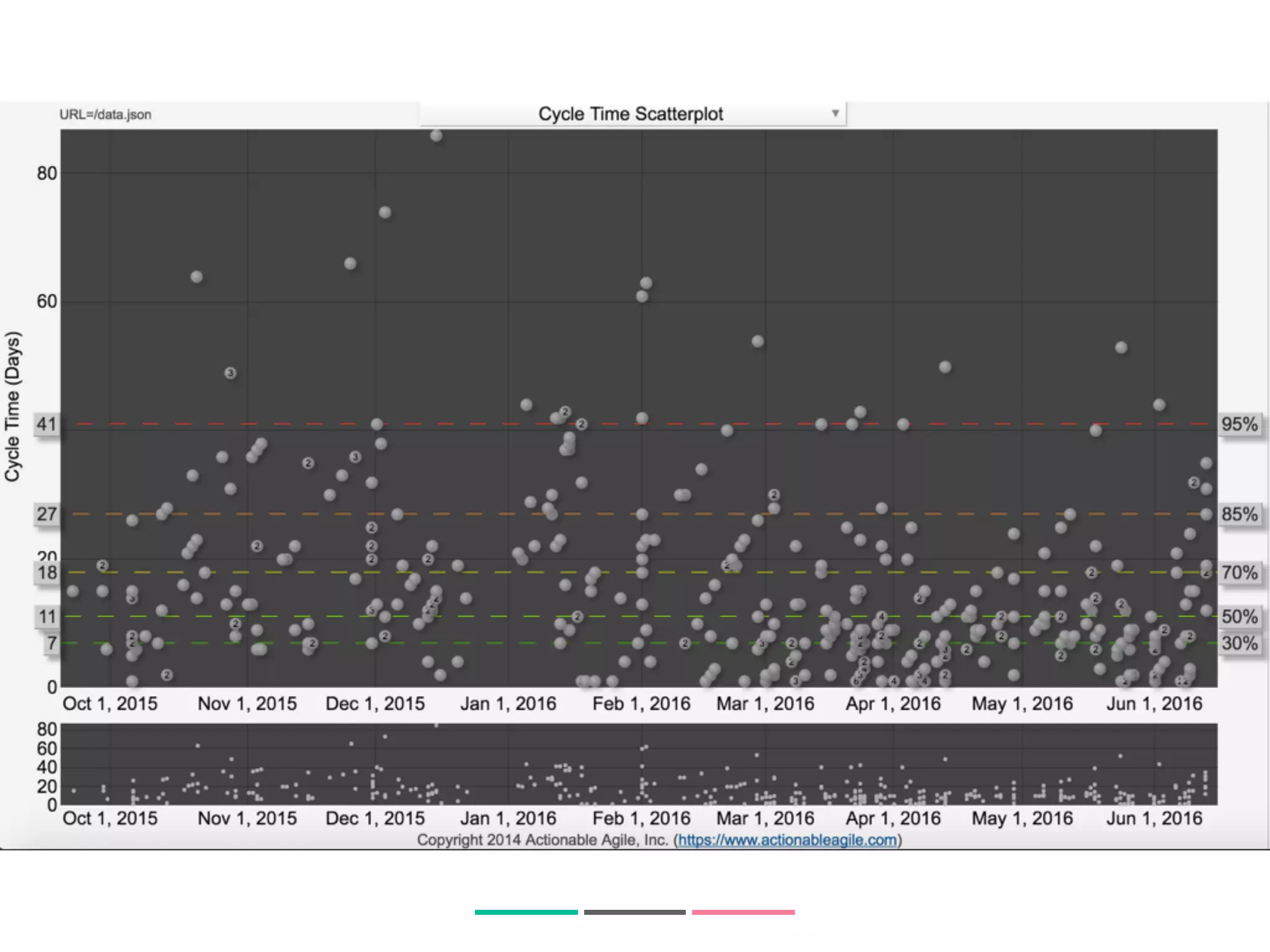This screenshot has height=952, width=1270.
Task: Click the dropdown arrow beside chart title
Action: pos(835,113)
